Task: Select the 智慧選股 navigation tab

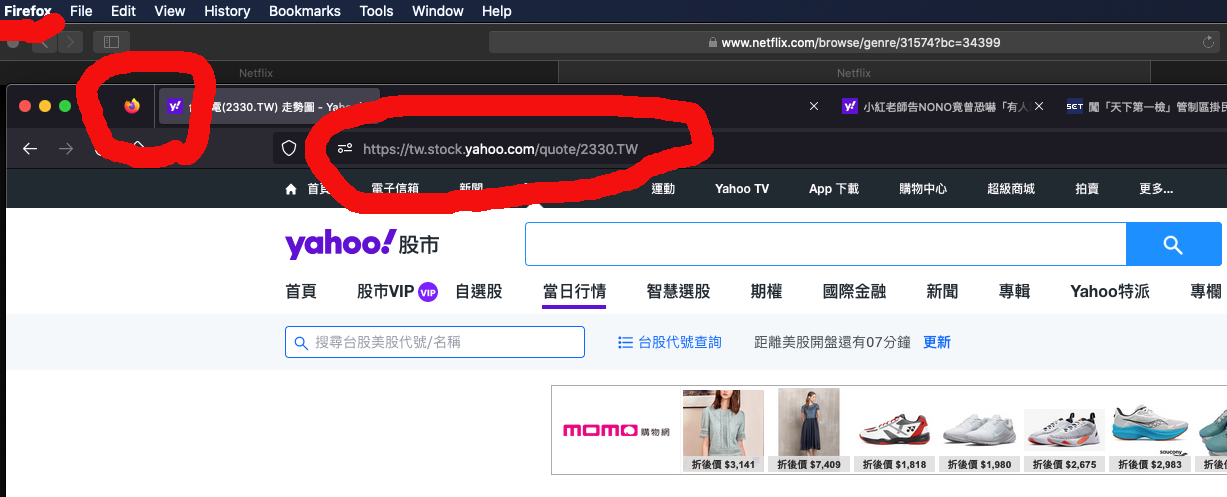Action: coord(678,291)
